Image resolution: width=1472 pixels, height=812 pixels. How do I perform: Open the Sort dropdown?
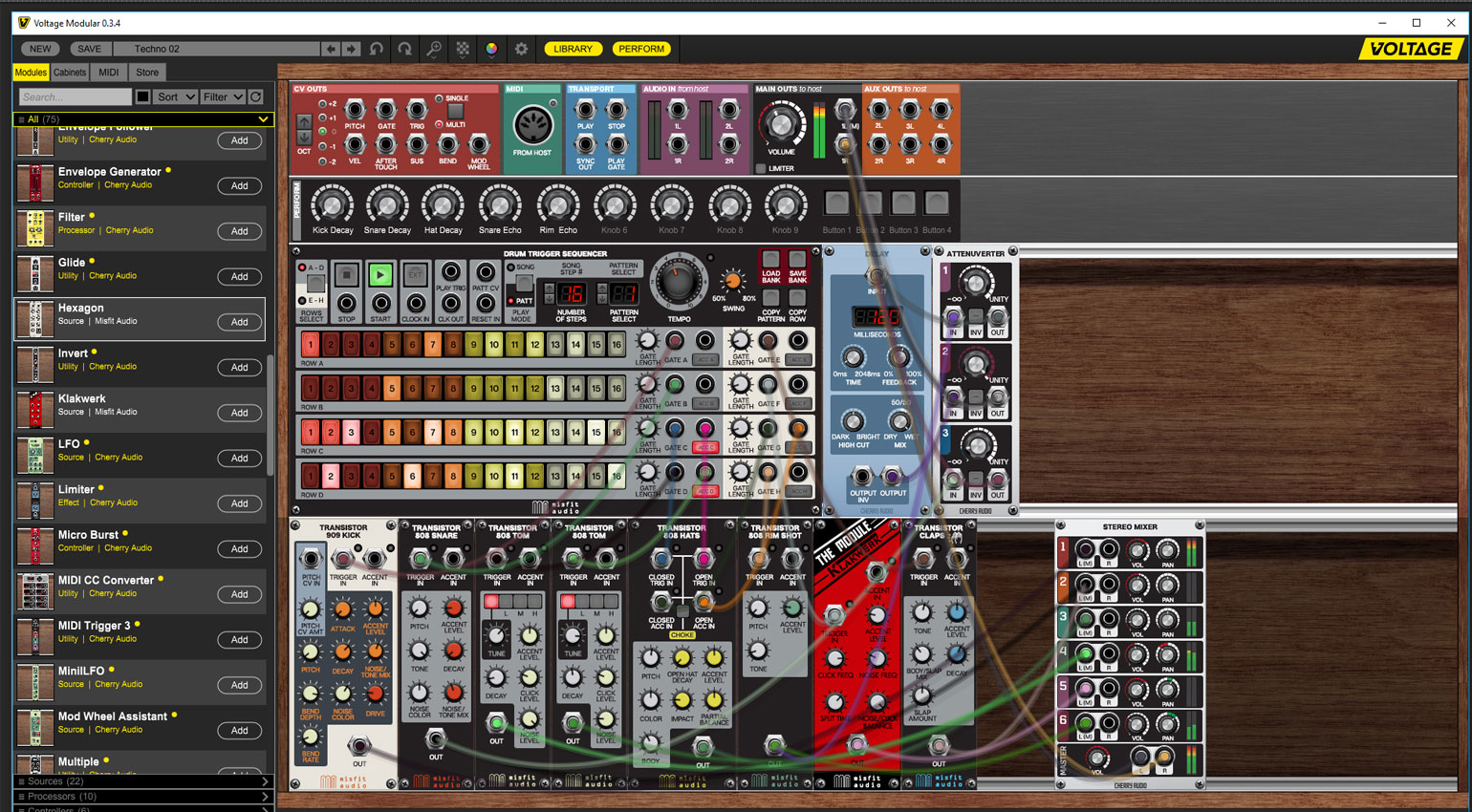pos(176,96)
